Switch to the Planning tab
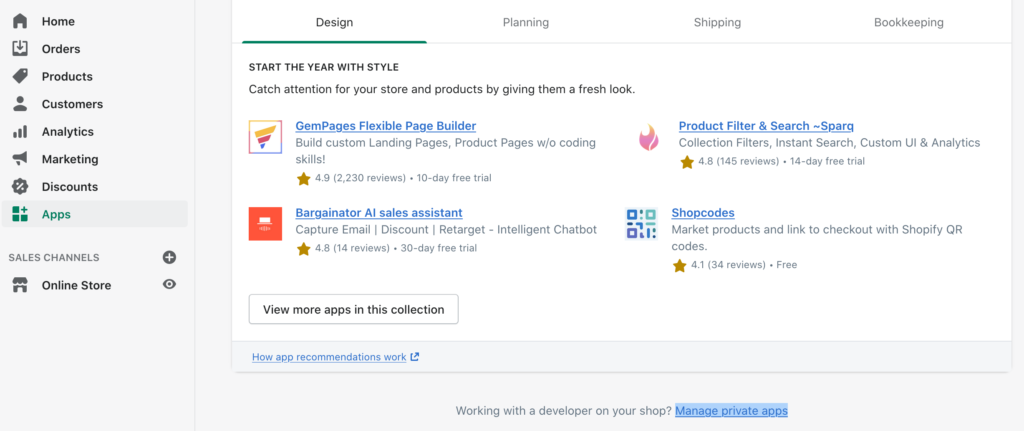1024x431 pixels. pos(526,22)
